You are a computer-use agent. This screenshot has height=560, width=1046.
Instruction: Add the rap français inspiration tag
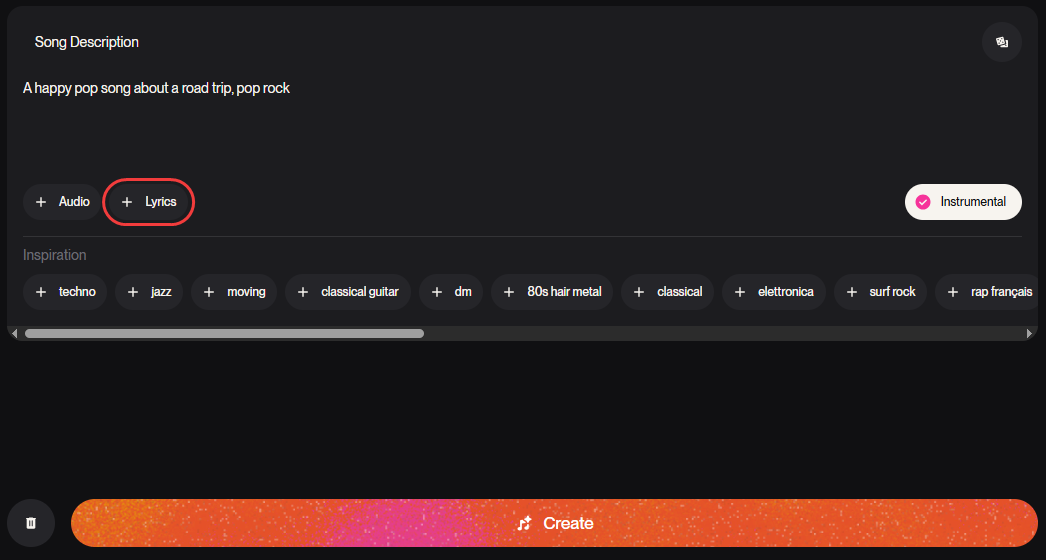pos(990,292)
